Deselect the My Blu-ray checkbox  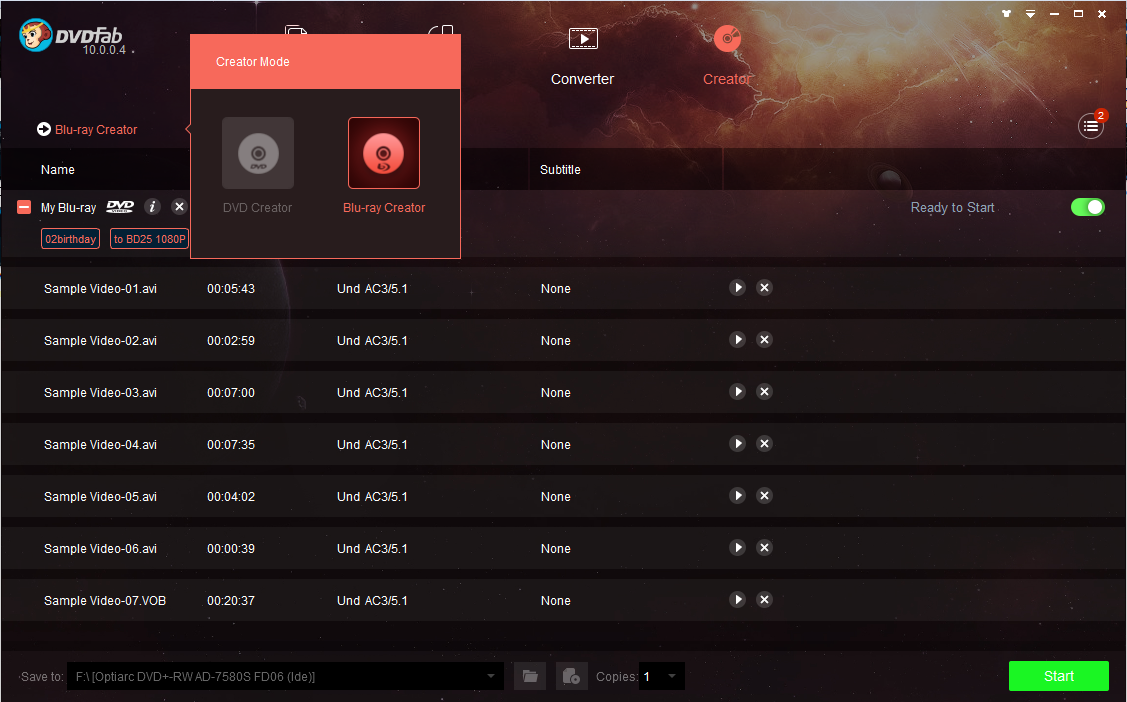tap(23, 207)
